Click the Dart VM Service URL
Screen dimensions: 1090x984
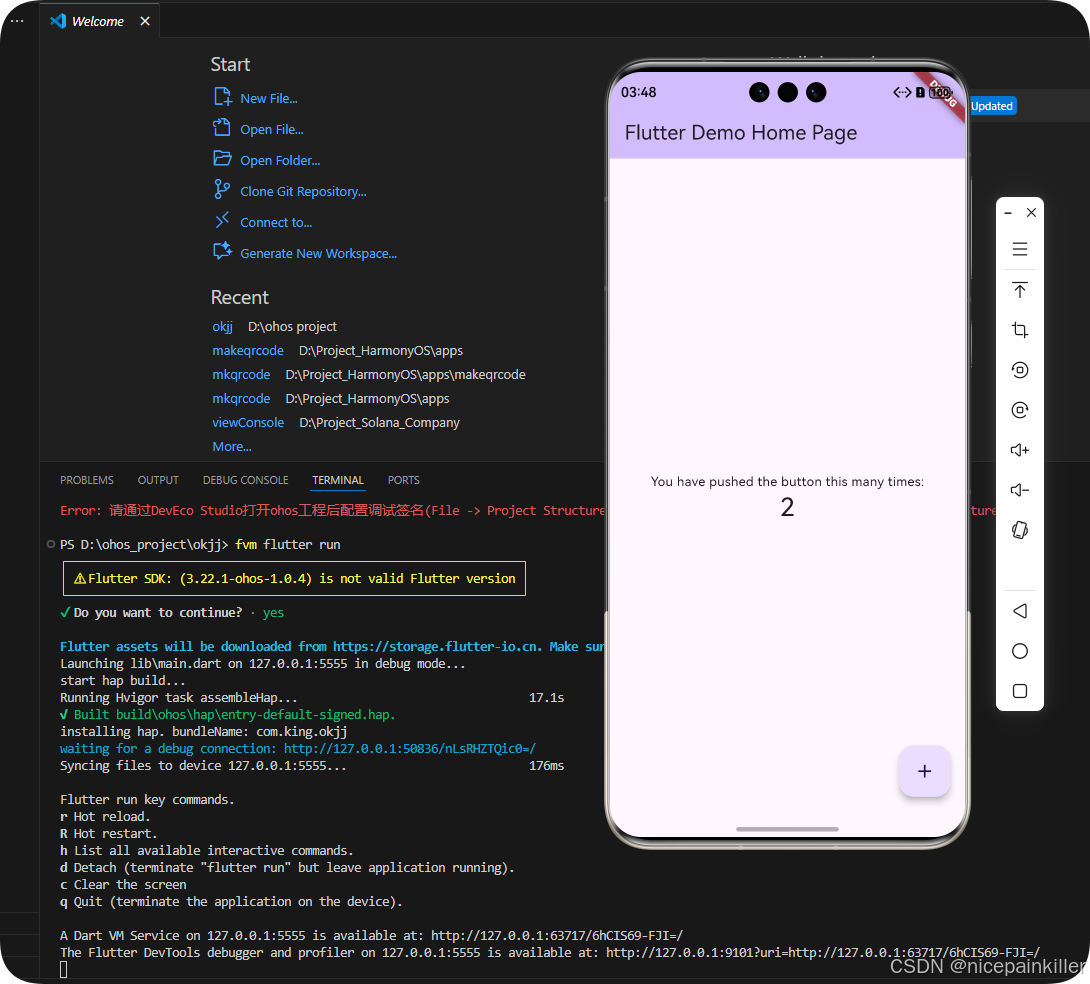[557, 935]
